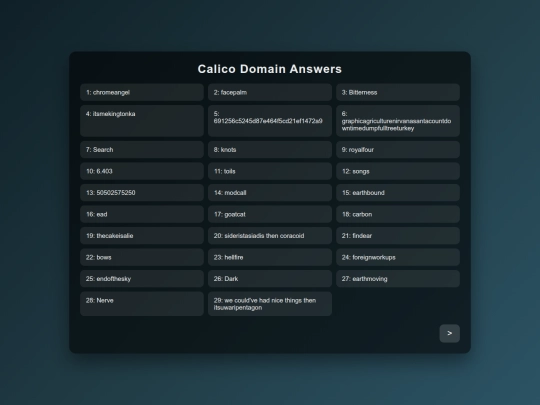
Task: Select answer 15: earthbound
Action: pos(398,193)
